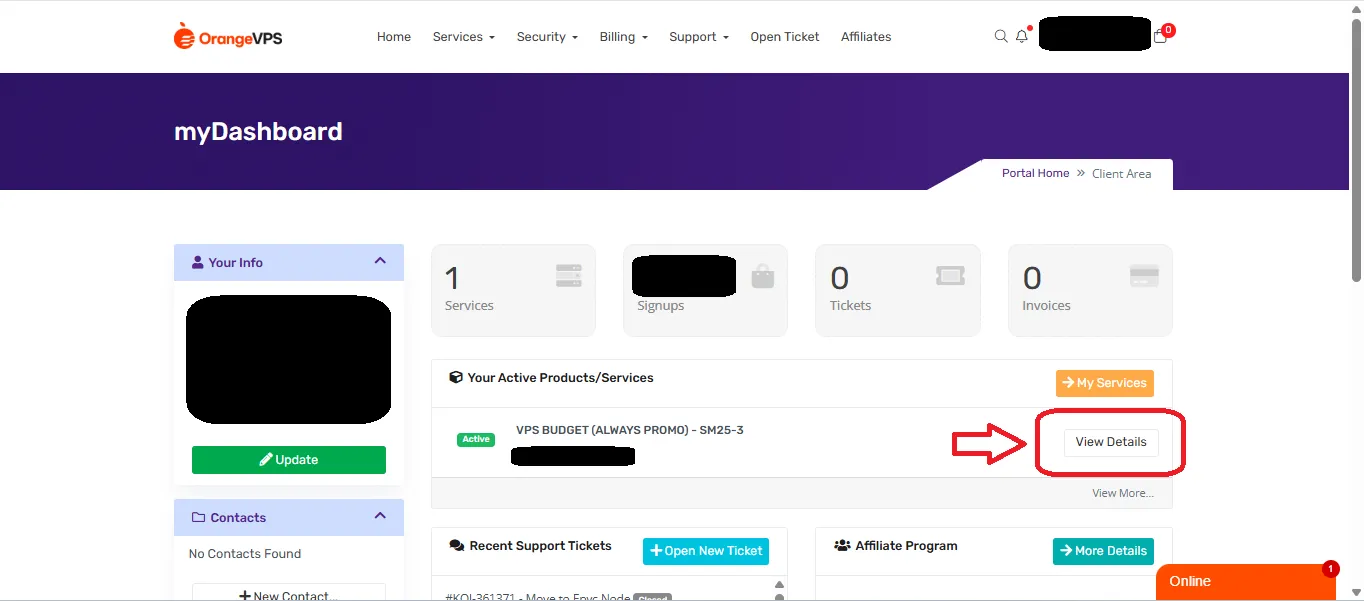Click the Invoices credit card icon

click(1143, 275)
